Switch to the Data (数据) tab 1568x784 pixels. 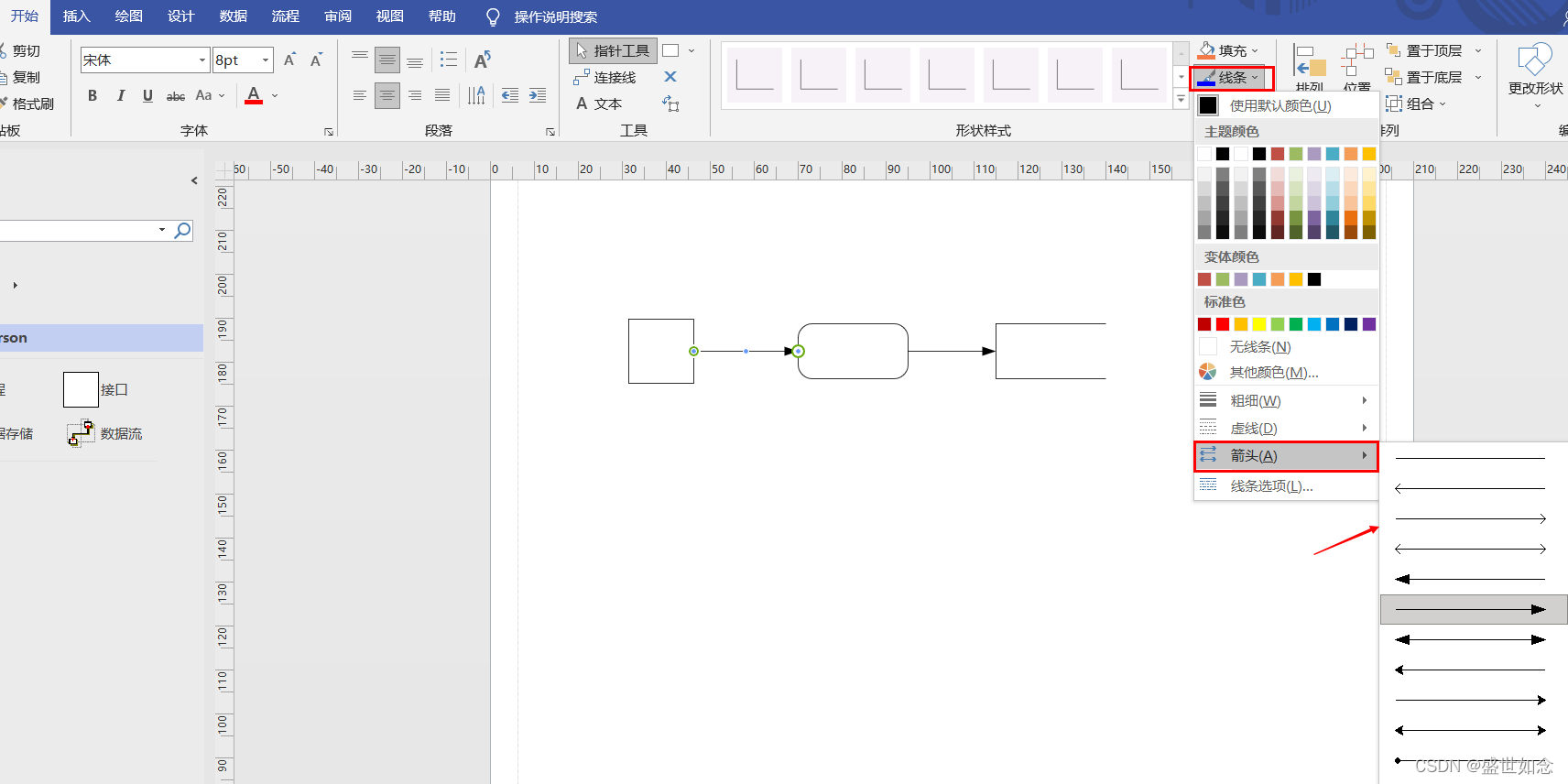click(x=234, y=16)
